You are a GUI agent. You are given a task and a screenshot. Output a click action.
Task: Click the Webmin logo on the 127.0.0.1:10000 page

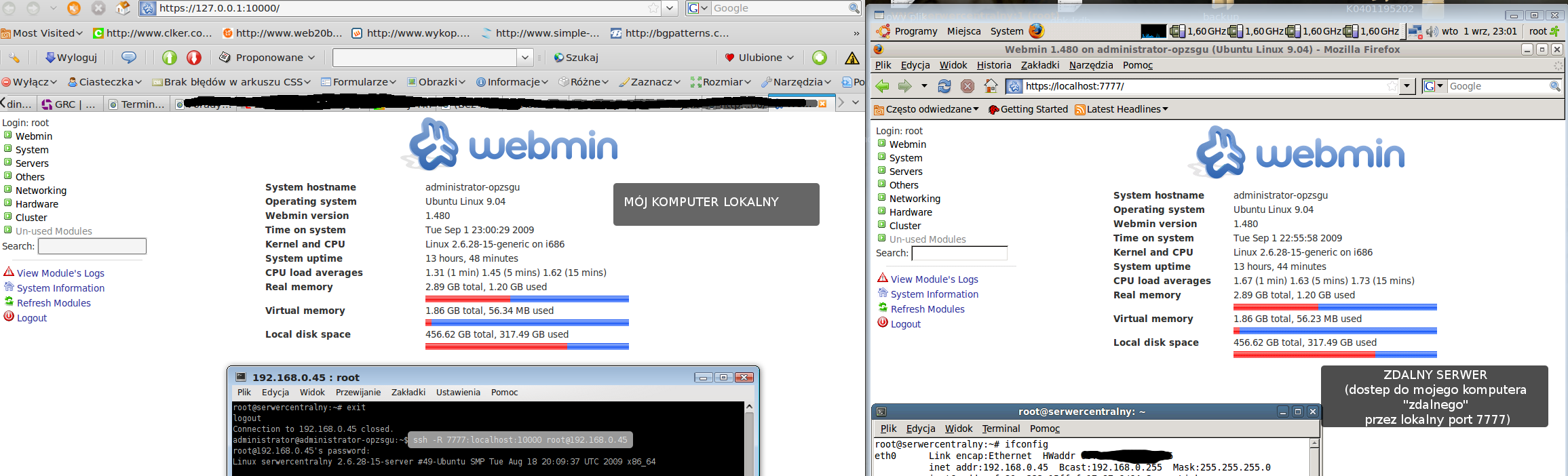click(x=510, y=144)
